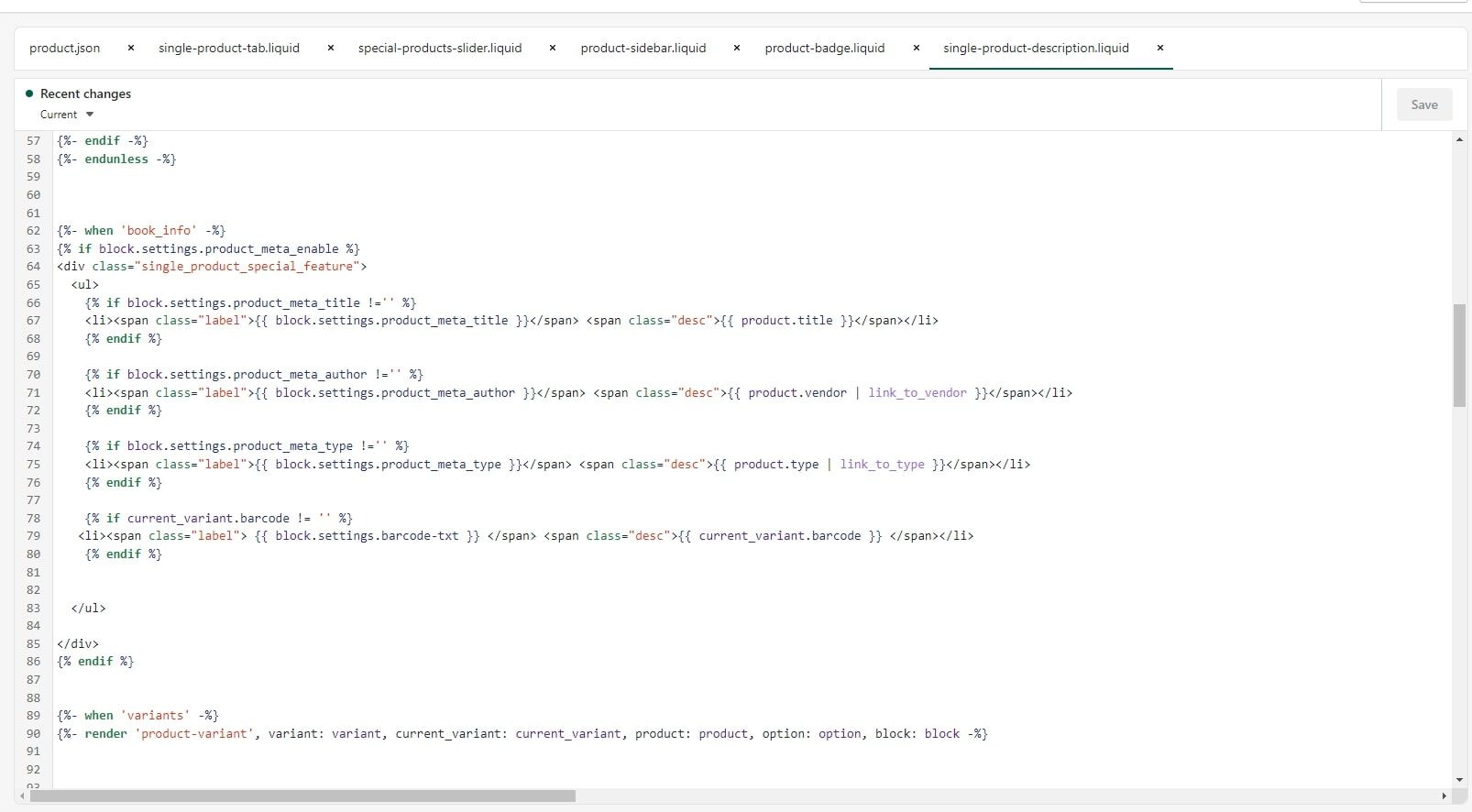Click the closing </div> tag on line 85
1472x812 pixels.
point(78,644)
